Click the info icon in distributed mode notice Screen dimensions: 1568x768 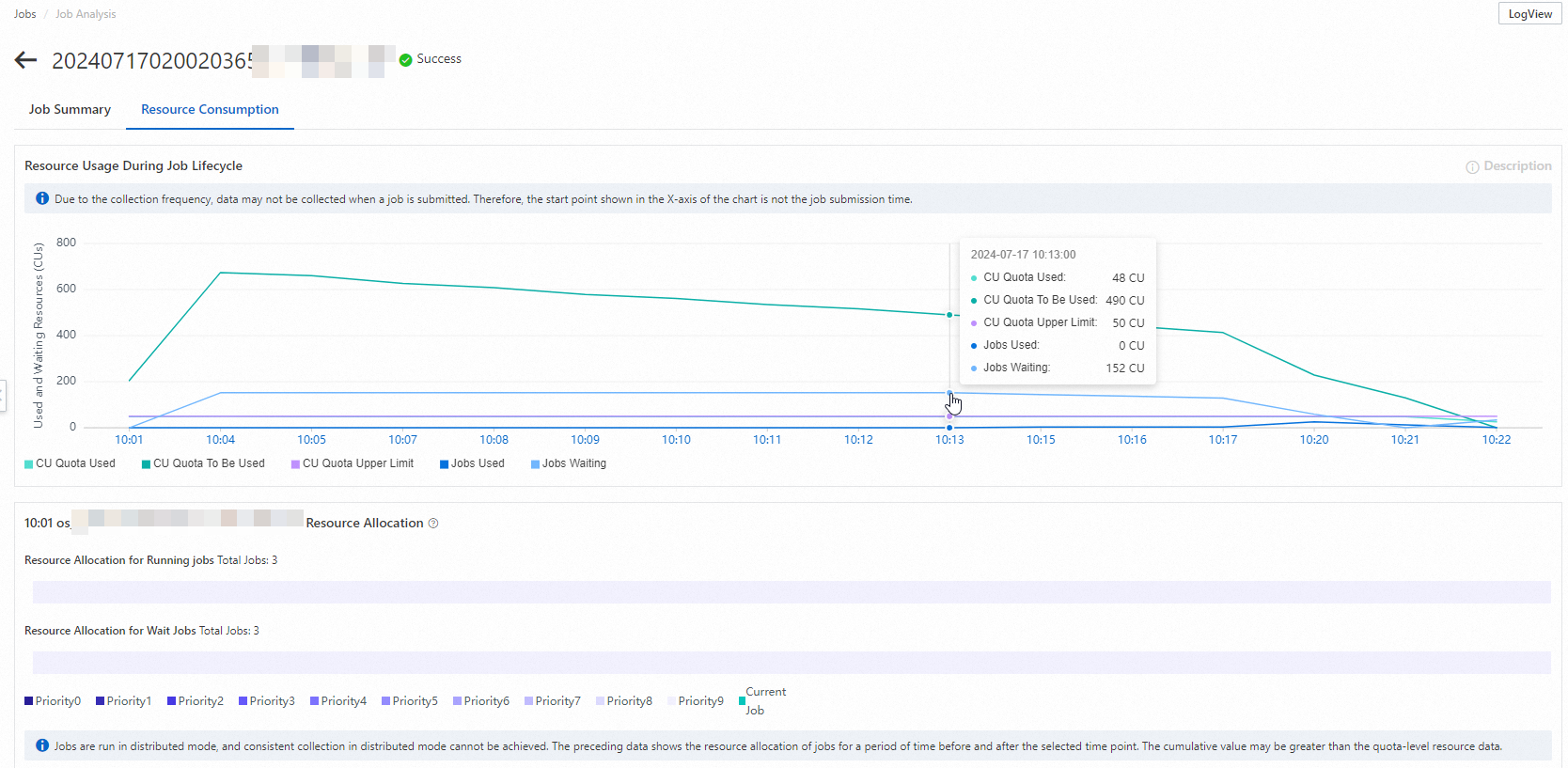42,745
